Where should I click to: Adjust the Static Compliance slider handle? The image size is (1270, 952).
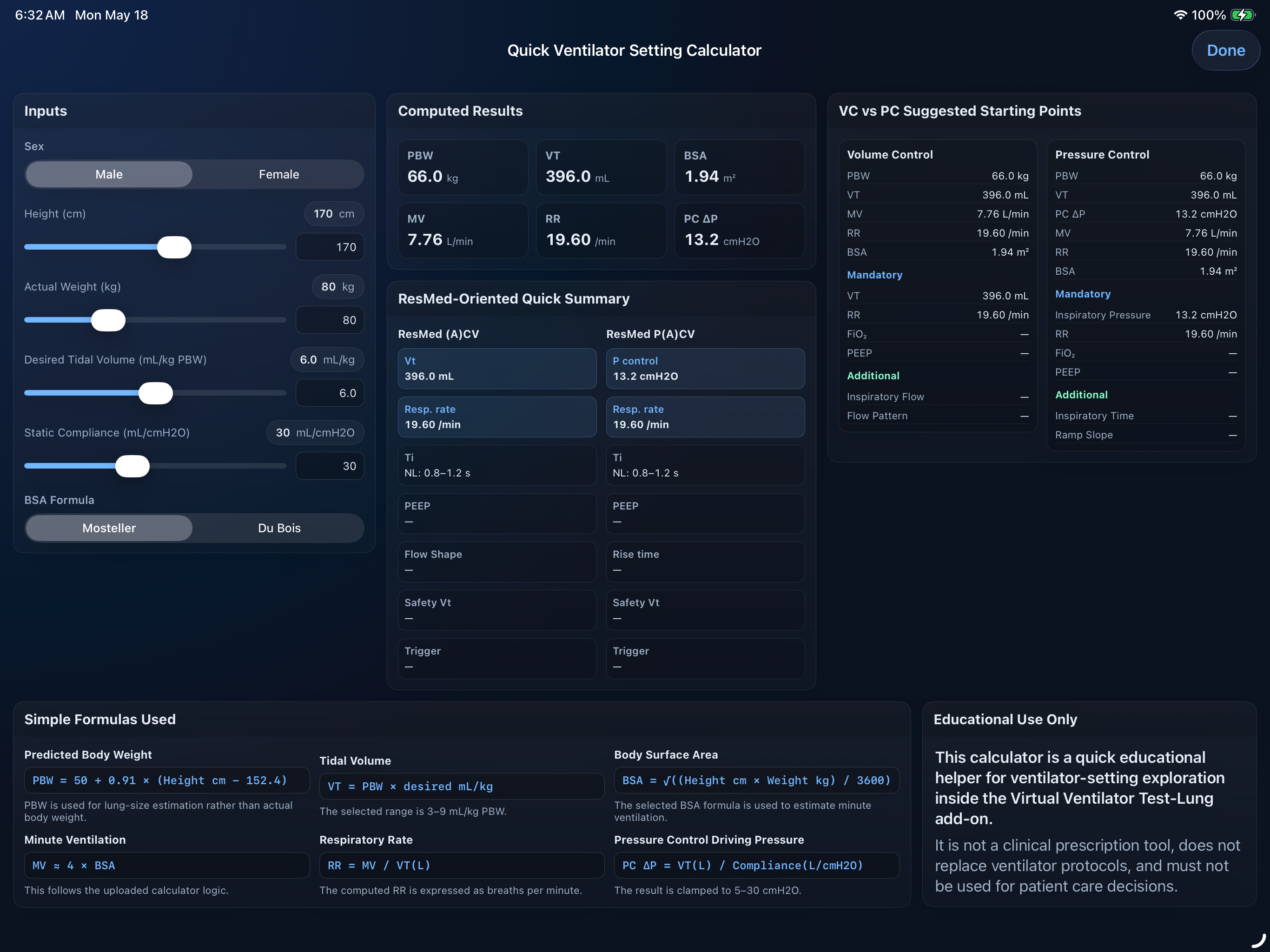click(x=132, y=466)
